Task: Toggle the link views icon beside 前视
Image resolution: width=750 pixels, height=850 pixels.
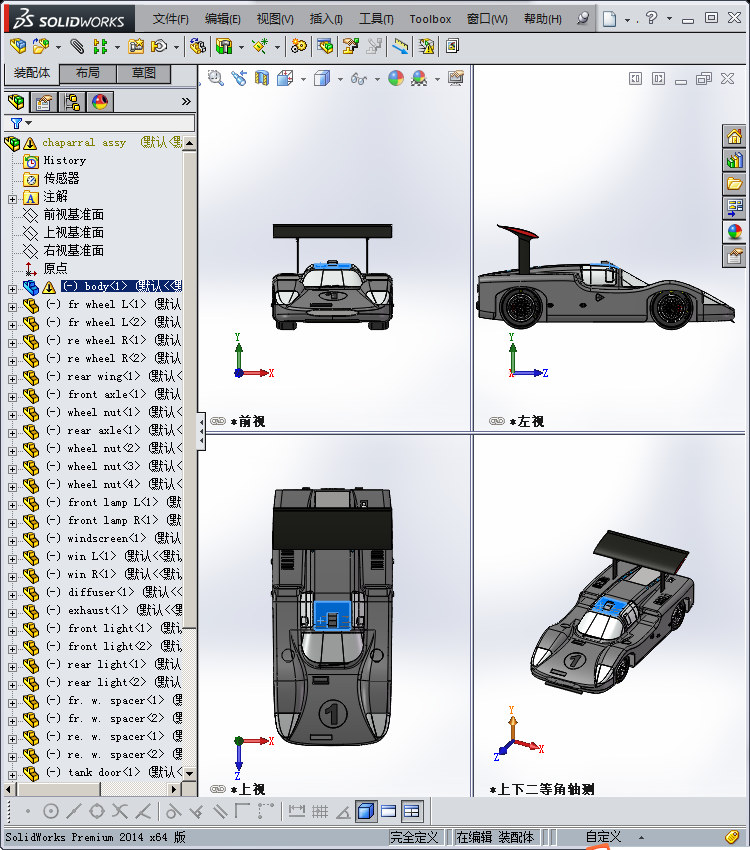Action: [x=218, y=421]
